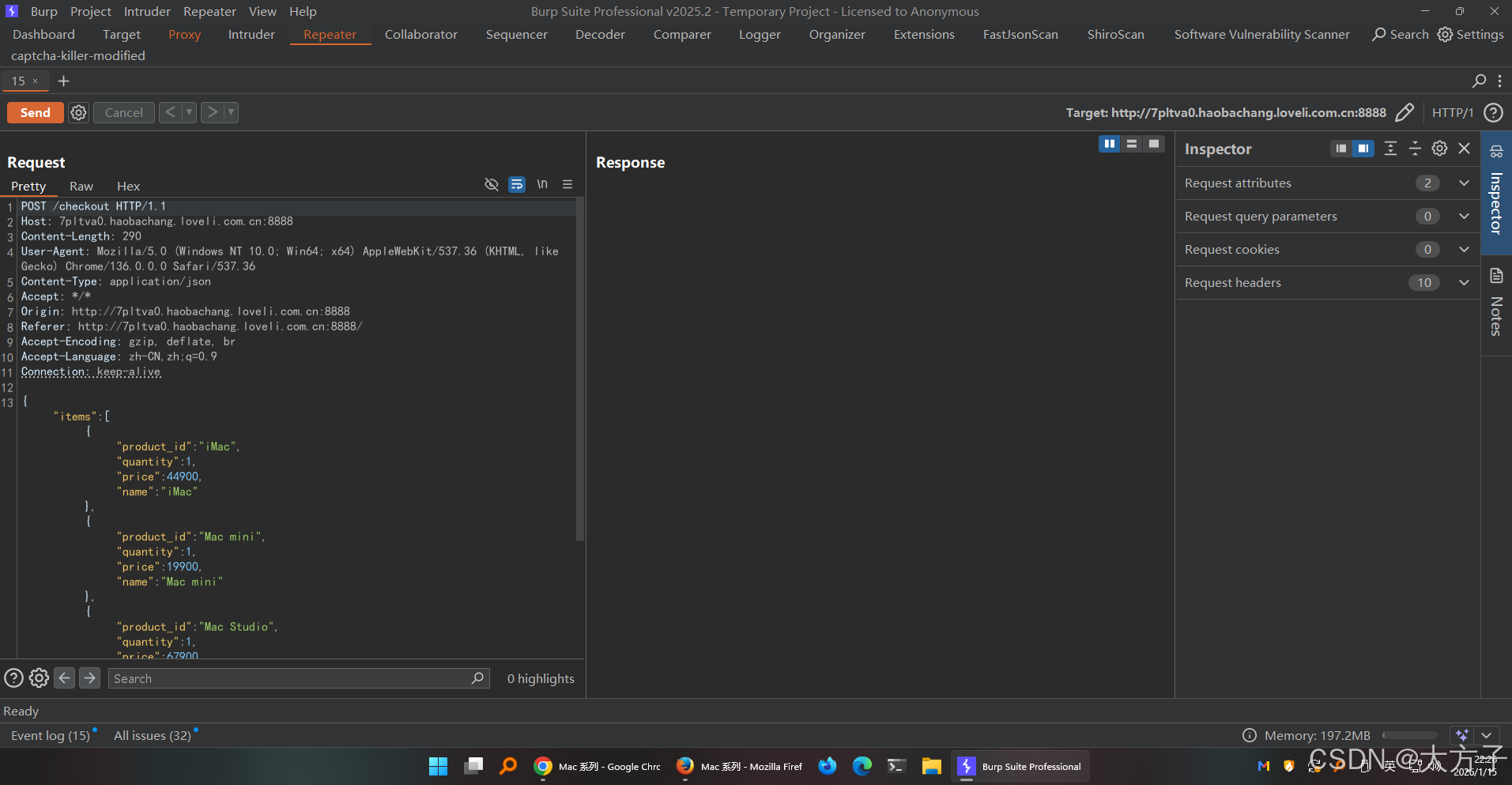1512x785 pixels.
Task: Jump to the next search match
Action: tap(90, 678)
